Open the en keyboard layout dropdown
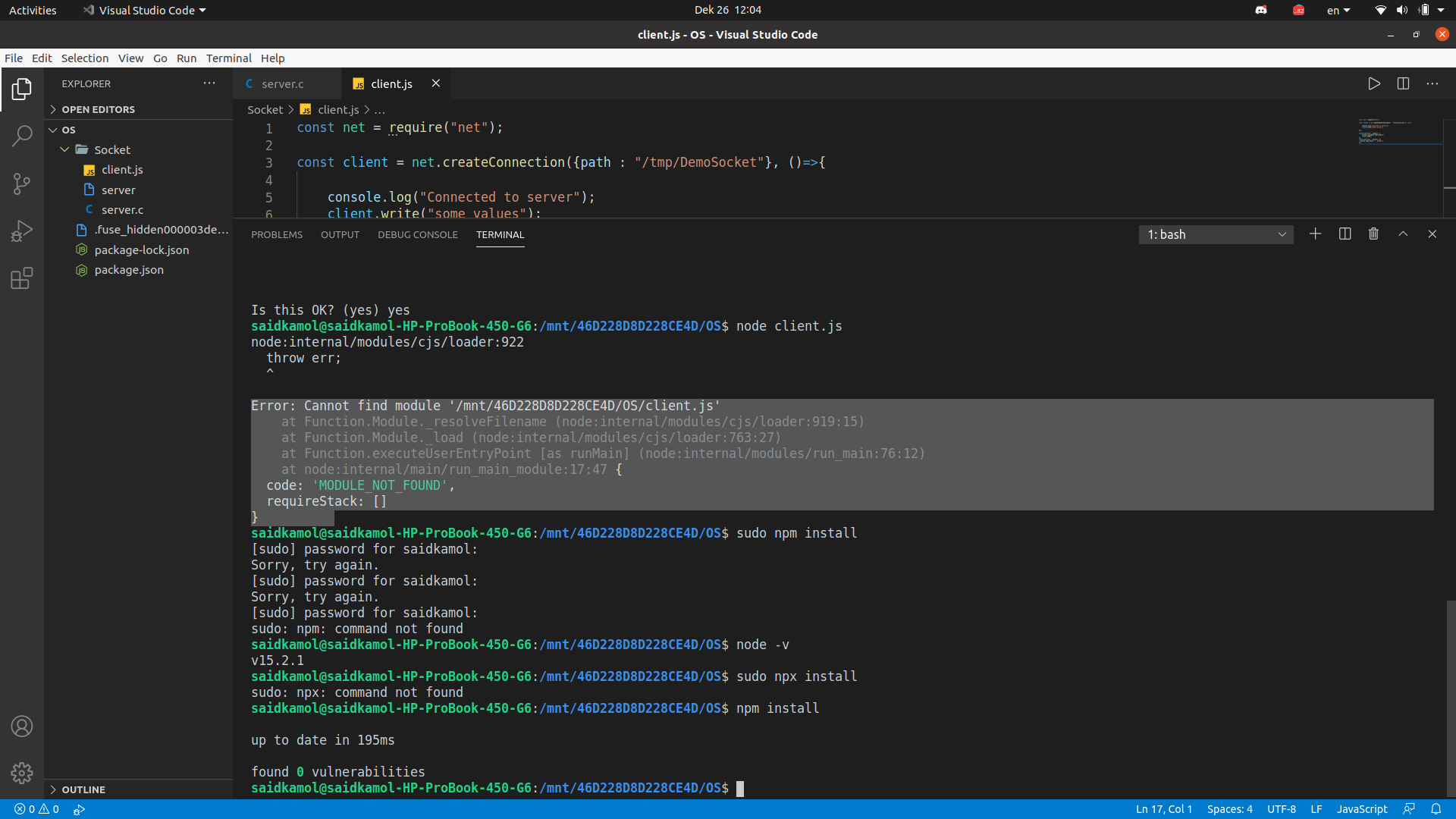 [1338, 10]
